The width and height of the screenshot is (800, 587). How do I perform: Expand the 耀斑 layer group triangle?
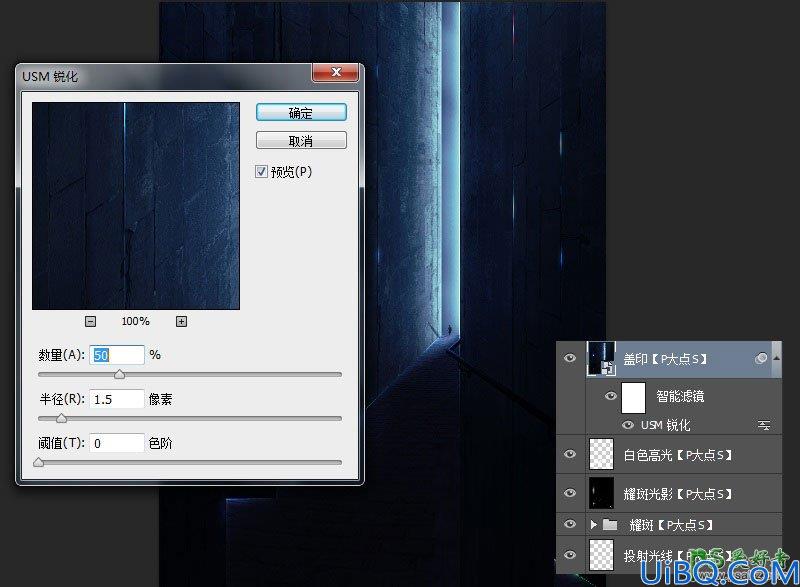click(593, 524)
